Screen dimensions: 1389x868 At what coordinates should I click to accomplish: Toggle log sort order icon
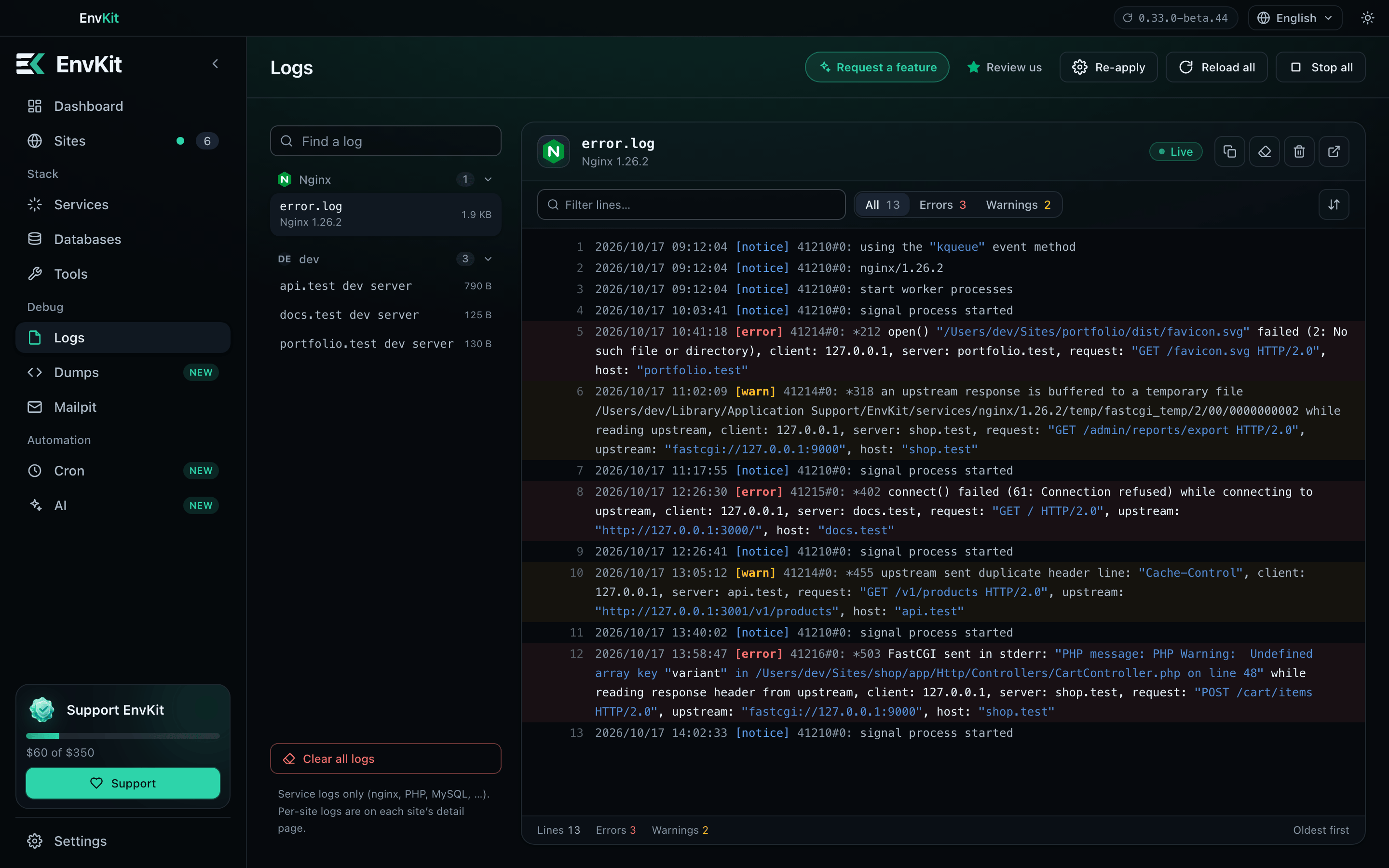coord(1334,204)
